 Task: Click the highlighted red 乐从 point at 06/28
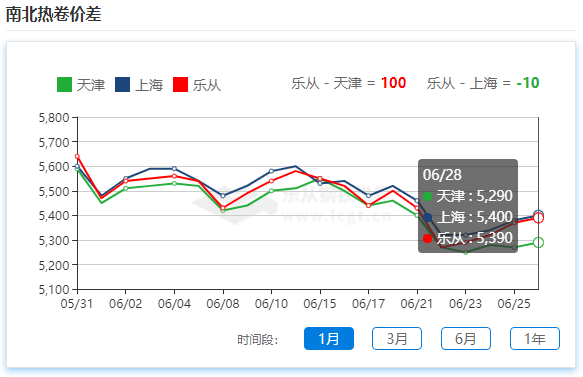[x=538, y=218]
